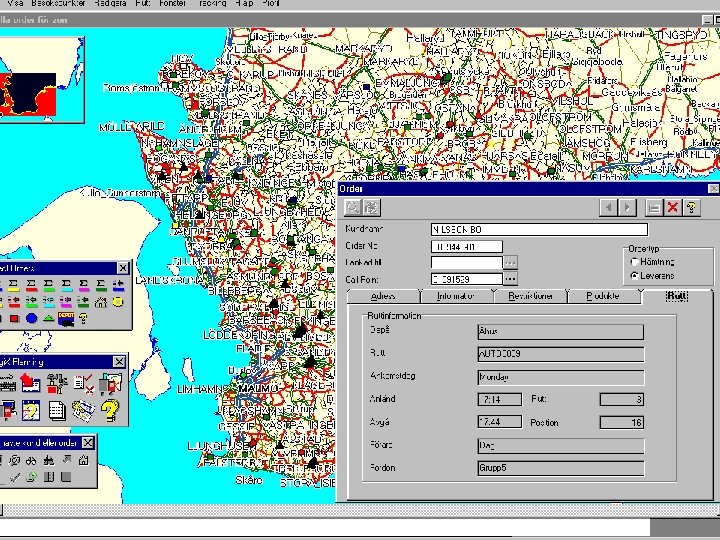
Task: Select the red arrows line tool
Action: coord(14,302)
